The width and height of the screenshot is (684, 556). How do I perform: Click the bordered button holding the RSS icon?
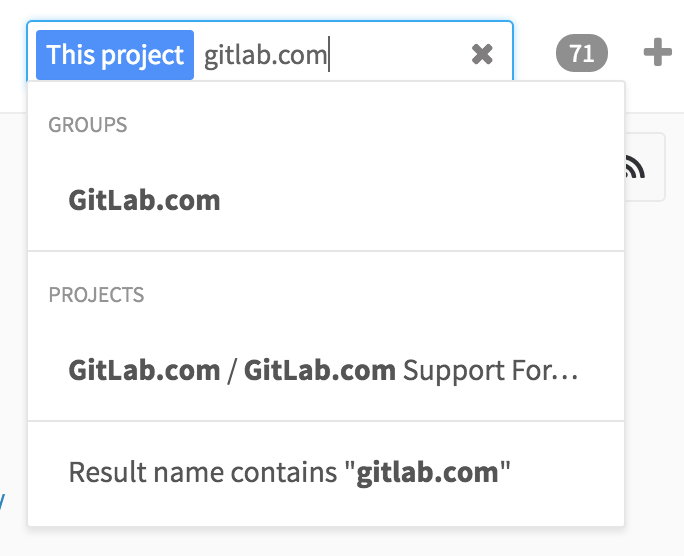click(x=645, y=167)
